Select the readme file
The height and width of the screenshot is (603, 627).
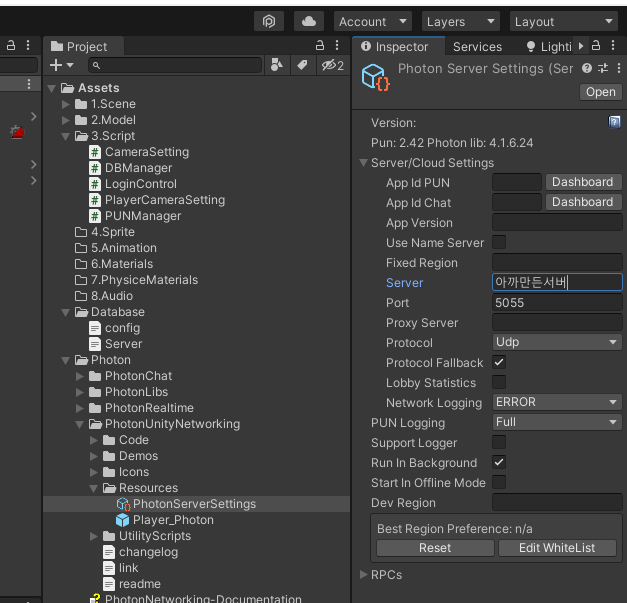click(132, 584)
